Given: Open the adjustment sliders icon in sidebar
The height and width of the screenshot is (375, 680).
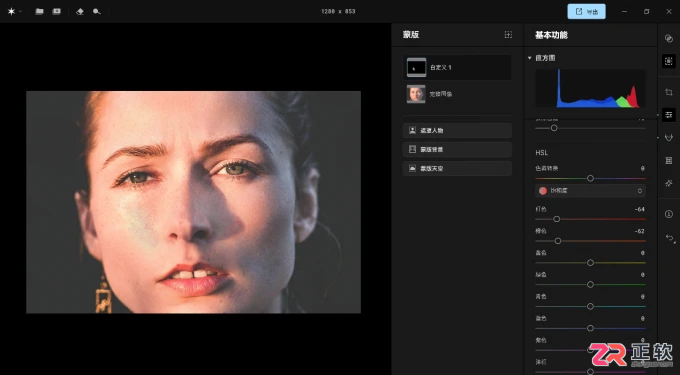Looking at the screenshot, I should coord(669,115).
